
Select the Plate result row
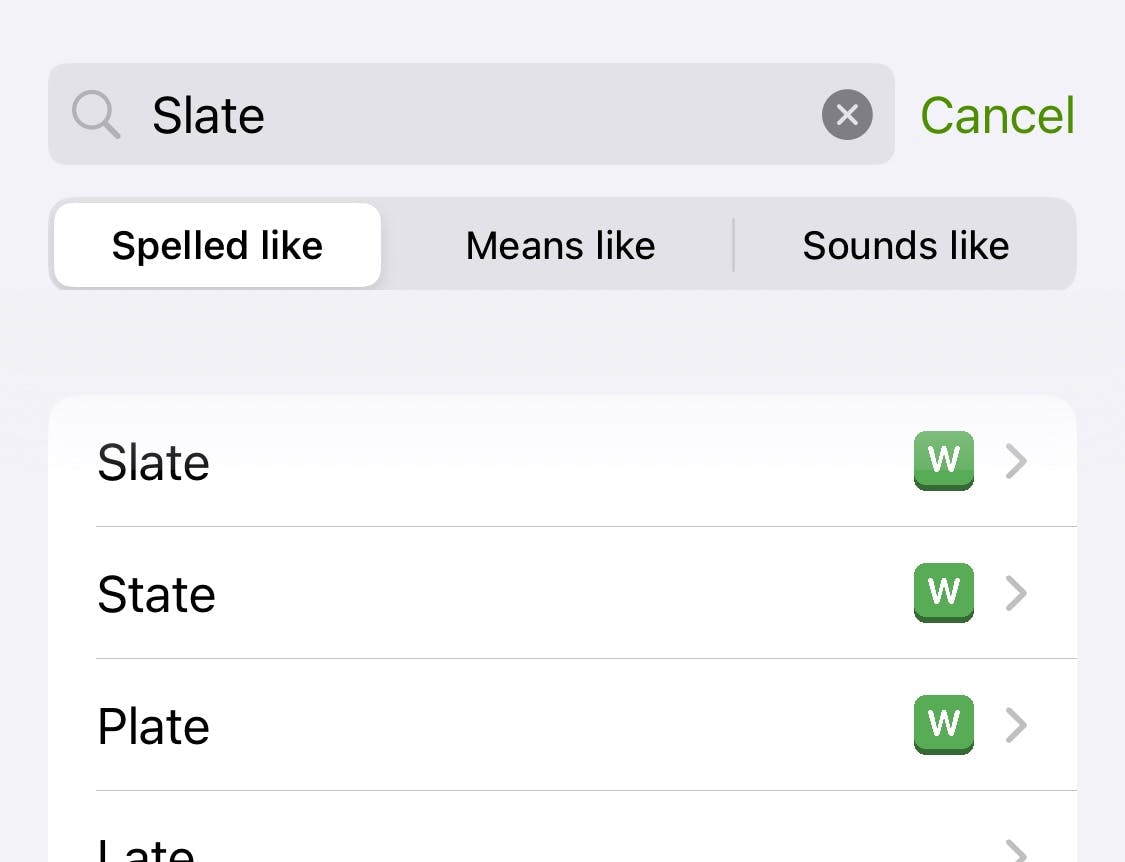click(562, 725)
